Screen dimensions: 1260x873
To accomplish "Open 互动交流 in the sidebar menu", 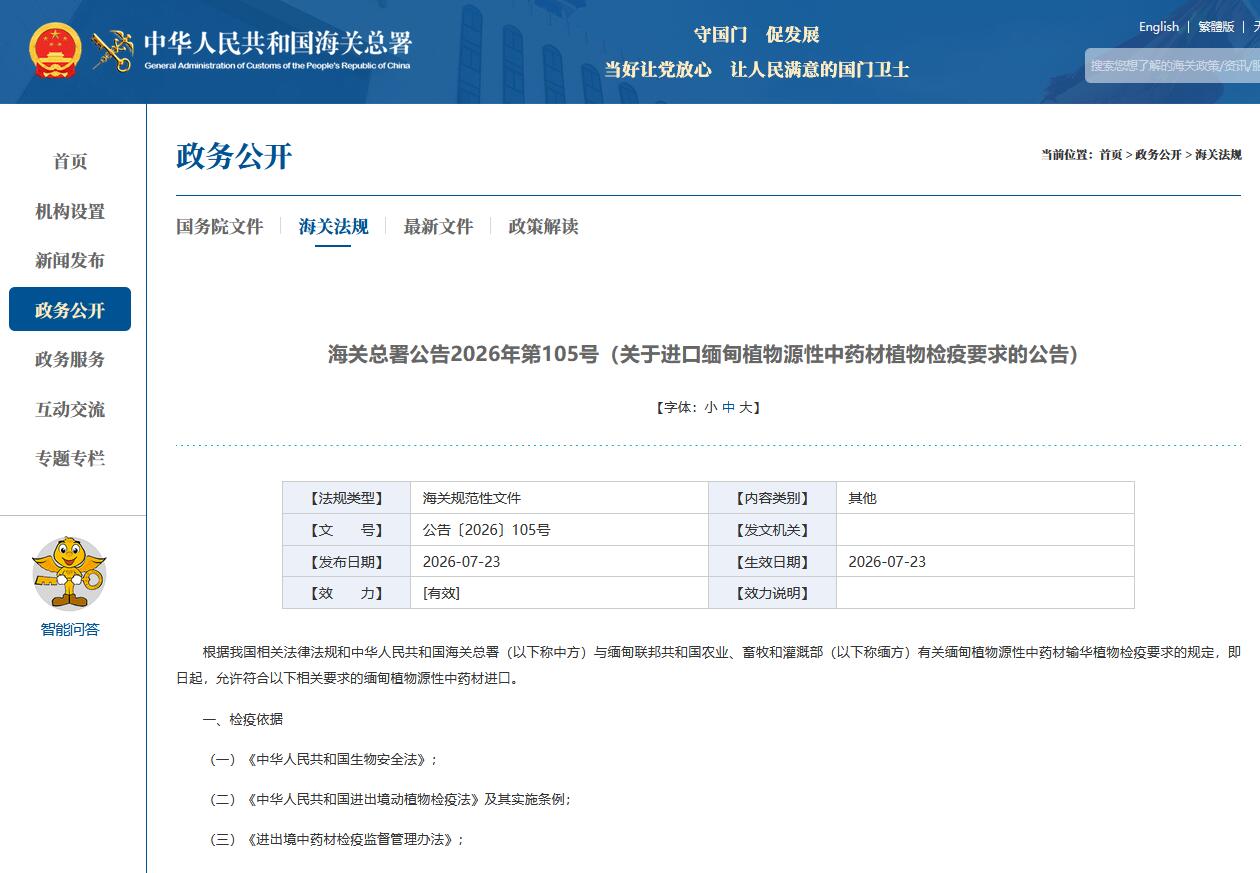I will click(70, 409).
